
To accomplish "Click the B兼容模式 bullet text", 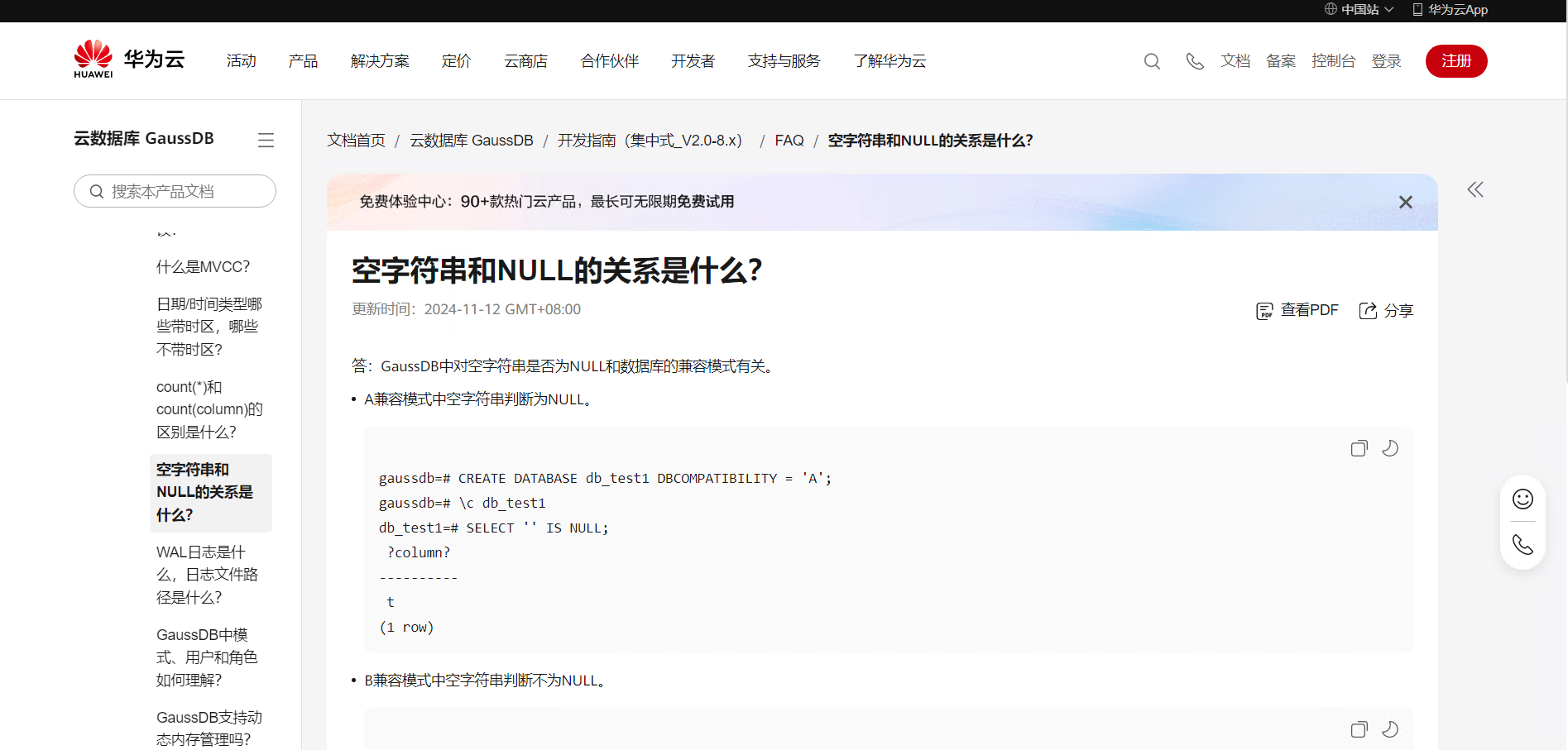I will pyautogui.click(x=487, y=681).
